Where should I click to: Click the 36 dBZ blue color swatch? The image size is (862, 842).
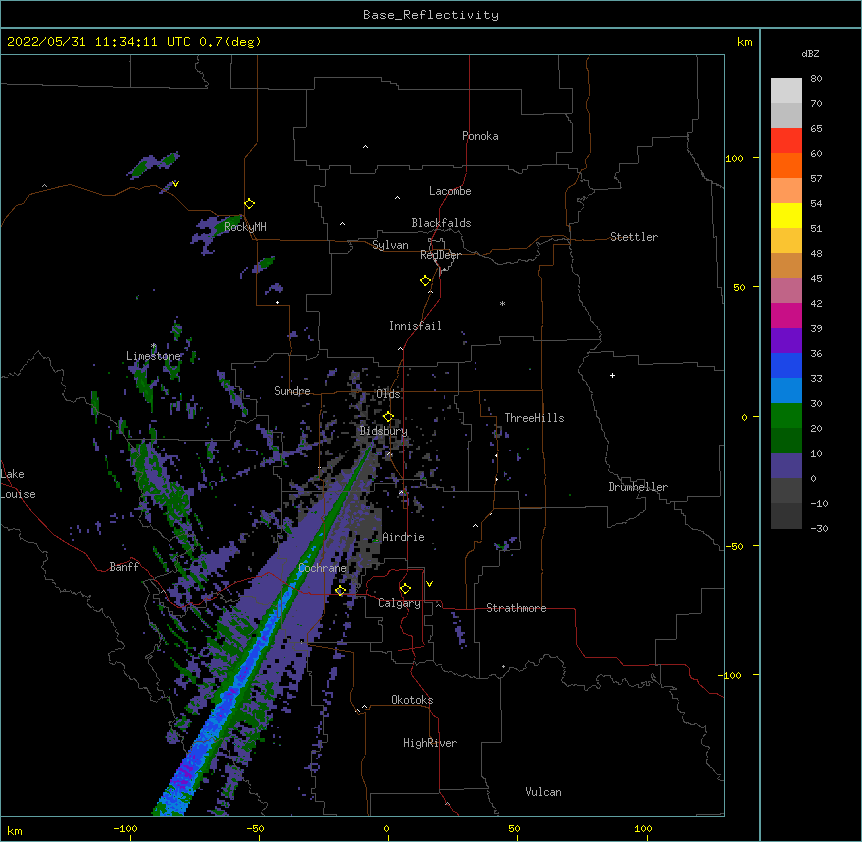(786, 365)
